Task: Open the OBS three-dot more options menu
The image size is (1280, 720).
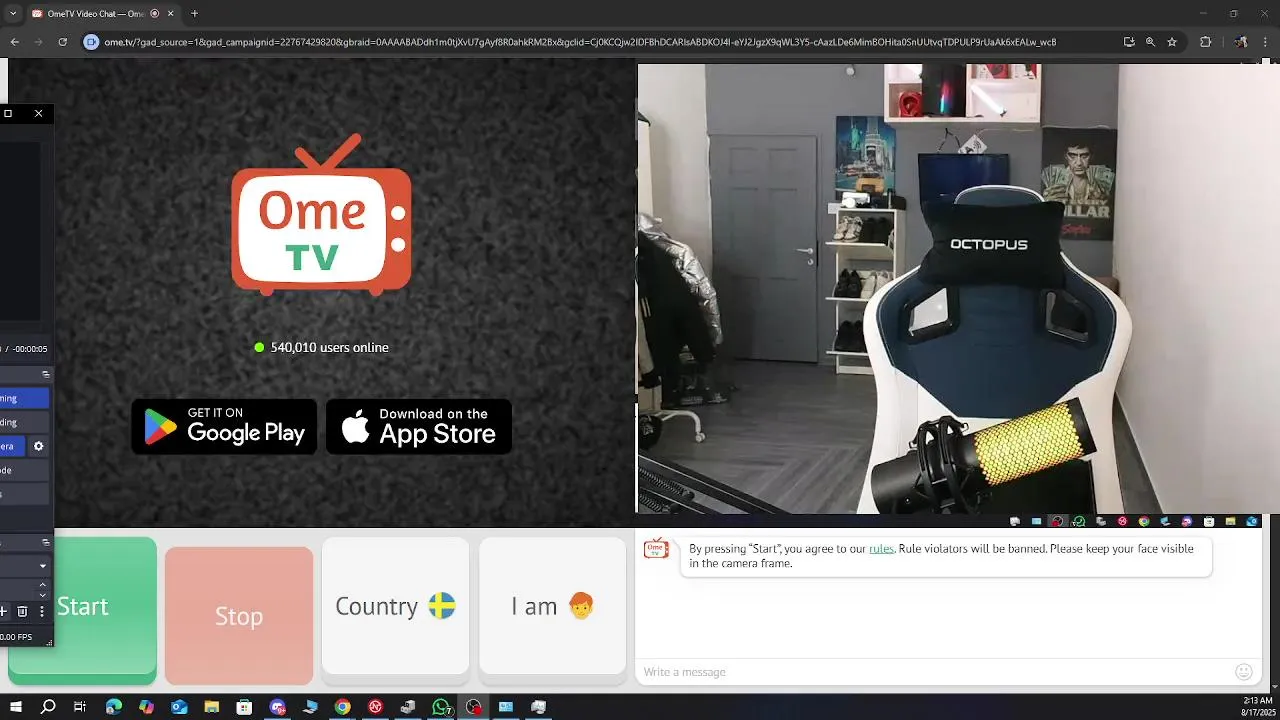Action: coord(42,611)
